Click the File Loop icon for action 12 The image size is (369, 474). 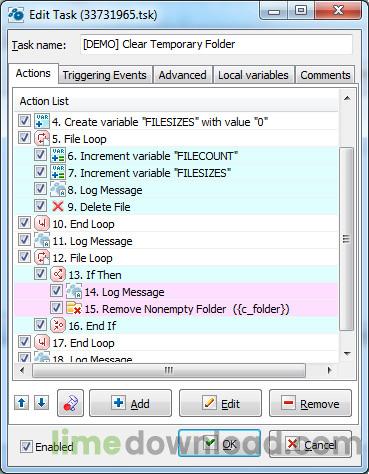pyautogui.click(x=42, y=258)
